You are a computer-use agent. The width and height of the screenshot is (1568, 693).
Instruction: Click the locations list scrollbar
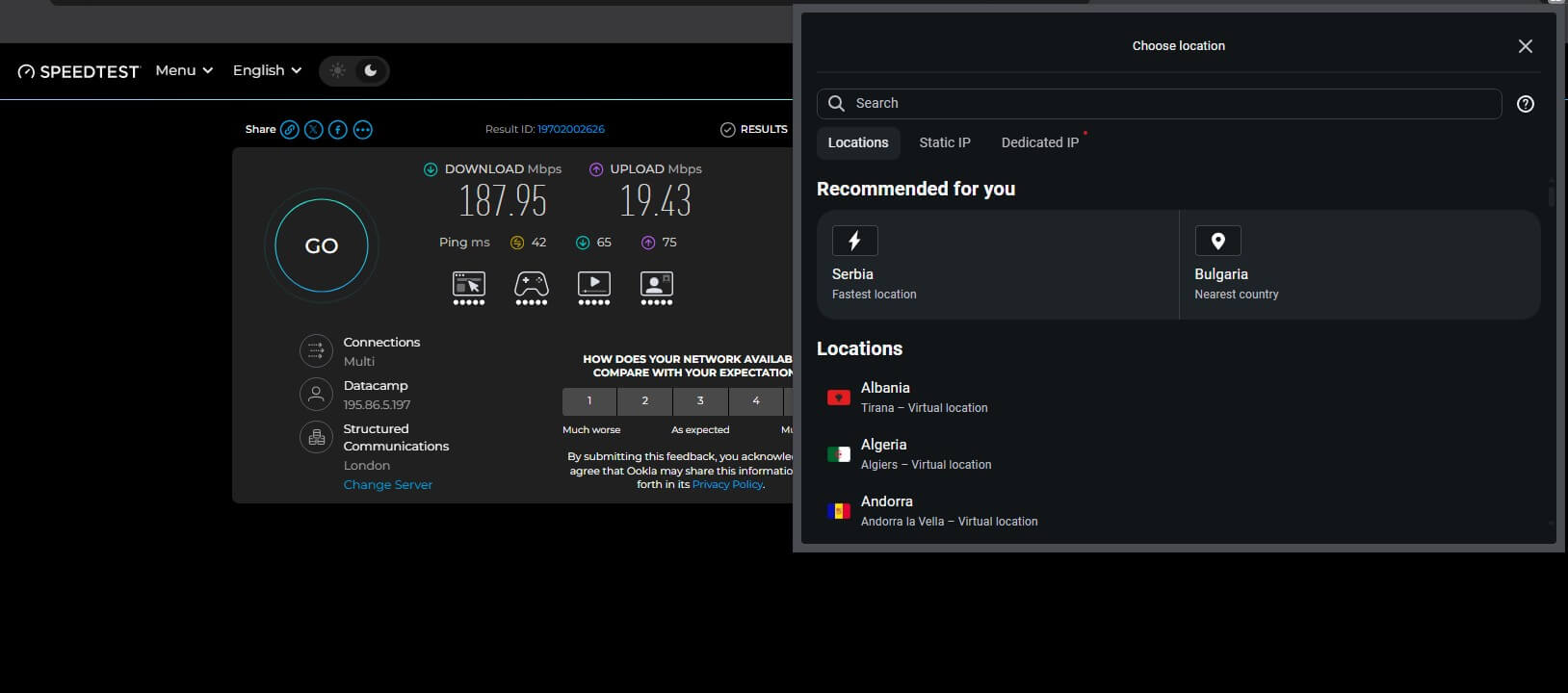1551,195
